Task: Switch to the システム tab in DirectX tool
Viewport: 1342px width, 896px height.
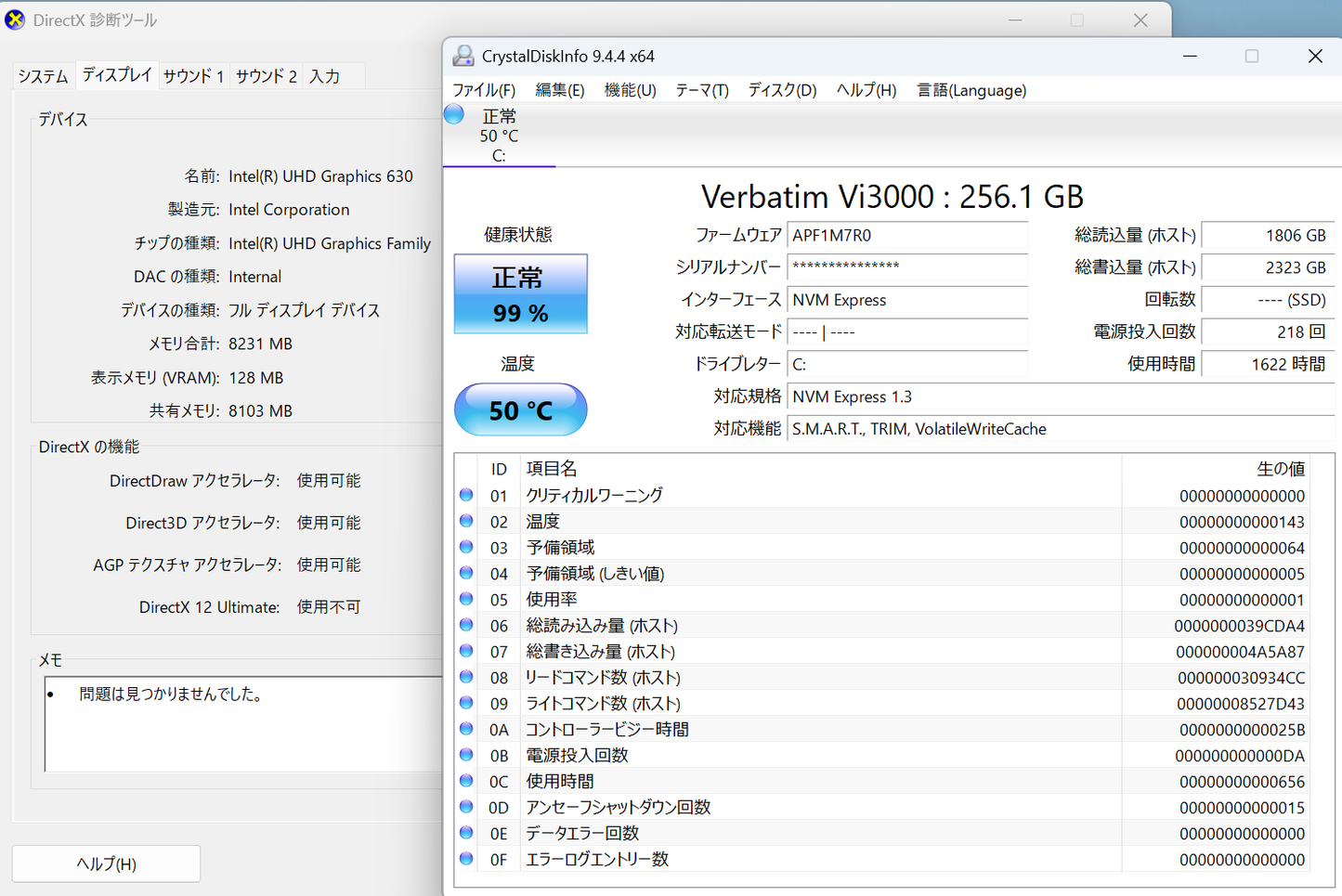Action: point(44,76)
